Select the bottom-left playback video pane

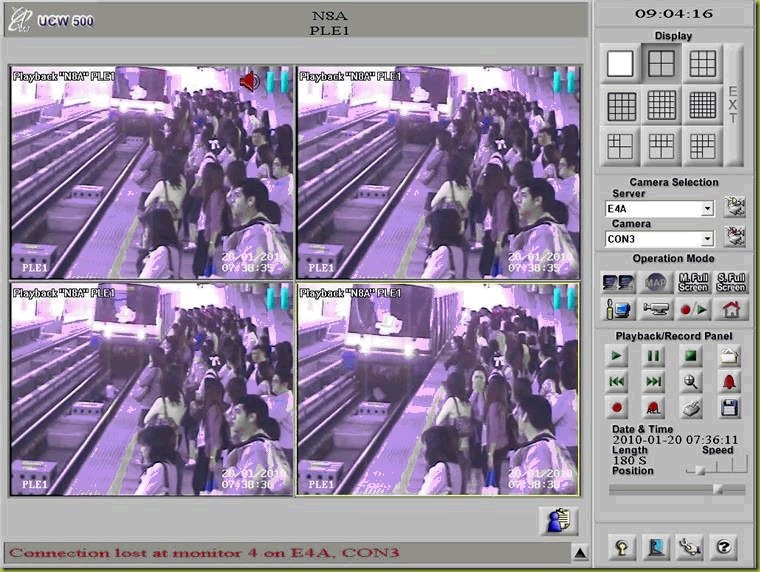pyautogui.click(x=152, y=389)
